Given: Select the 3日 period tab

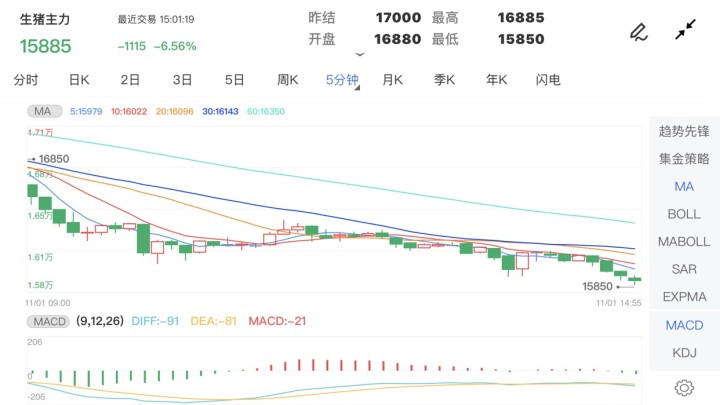Looking at the screenshot, I should (x=182, y=80).
